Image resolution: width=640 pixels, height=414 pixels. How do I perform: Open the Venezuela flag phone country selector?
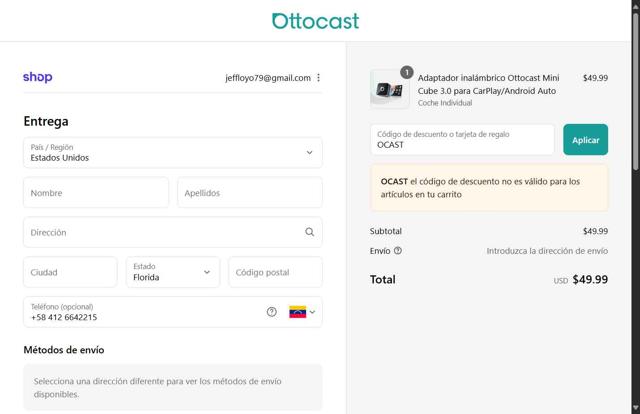click(302, 312)
